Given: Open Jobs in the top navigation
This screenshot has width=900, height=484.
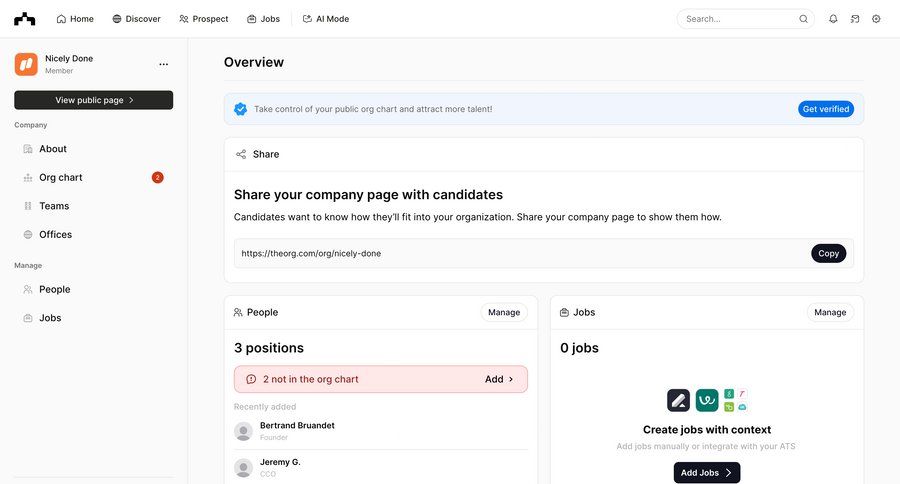Looking at the screenshot, I should point(263,19).
